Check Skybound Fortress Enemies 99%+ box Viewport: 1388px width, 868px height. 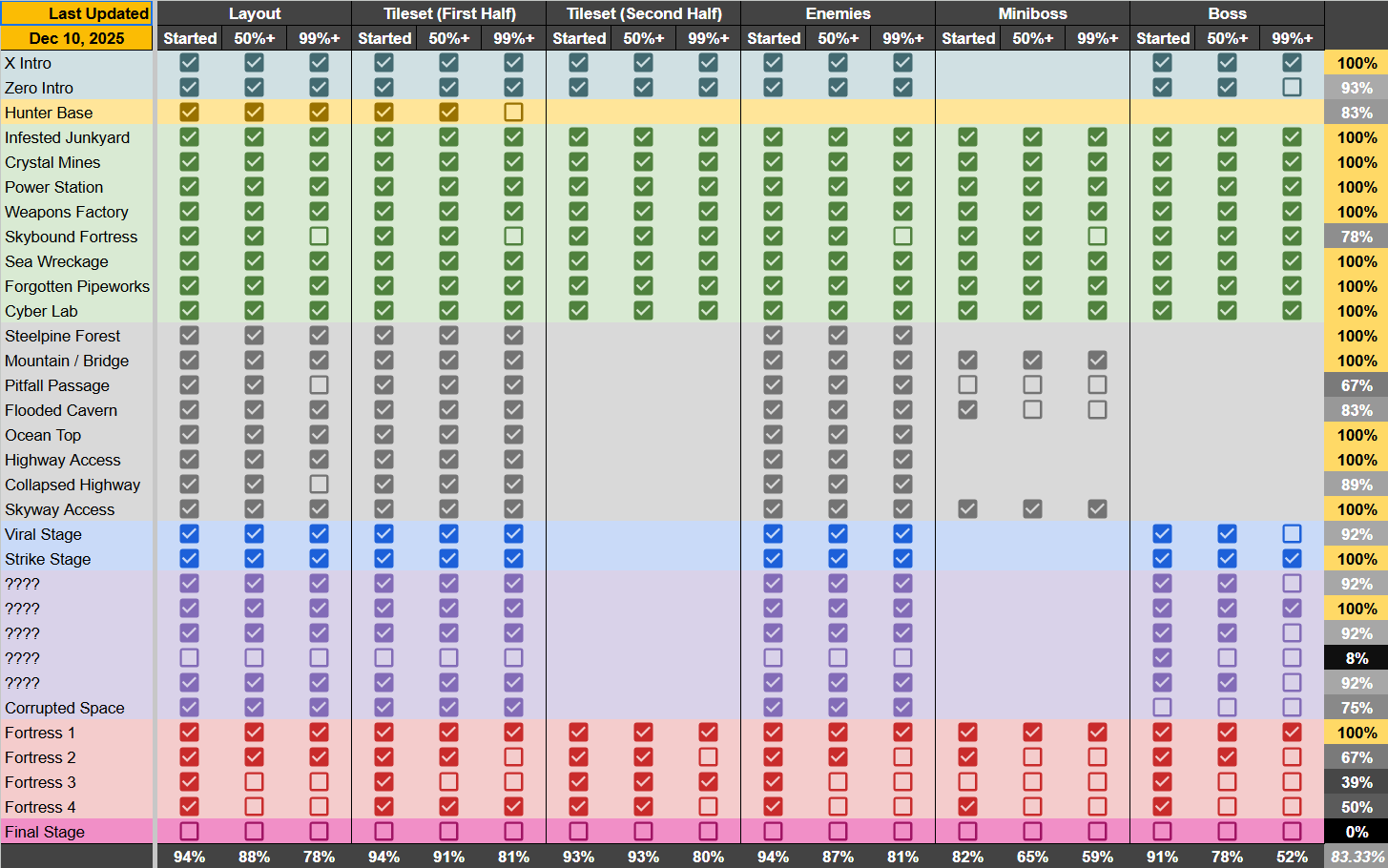click(902, 237)
